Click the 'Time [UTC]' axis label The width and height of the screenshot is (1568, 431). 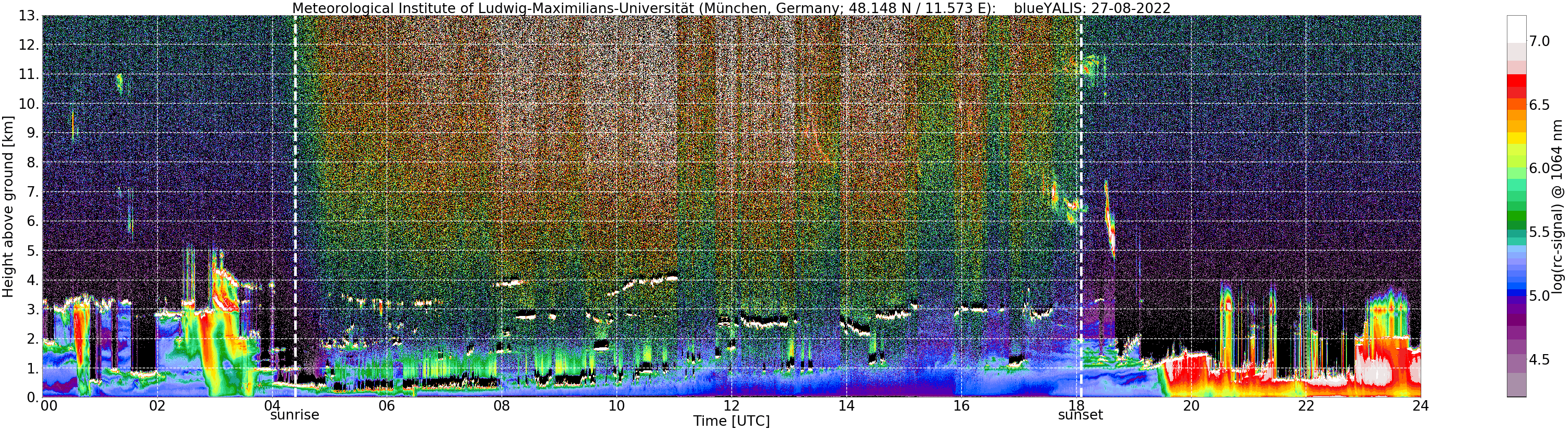pos(731,421)
